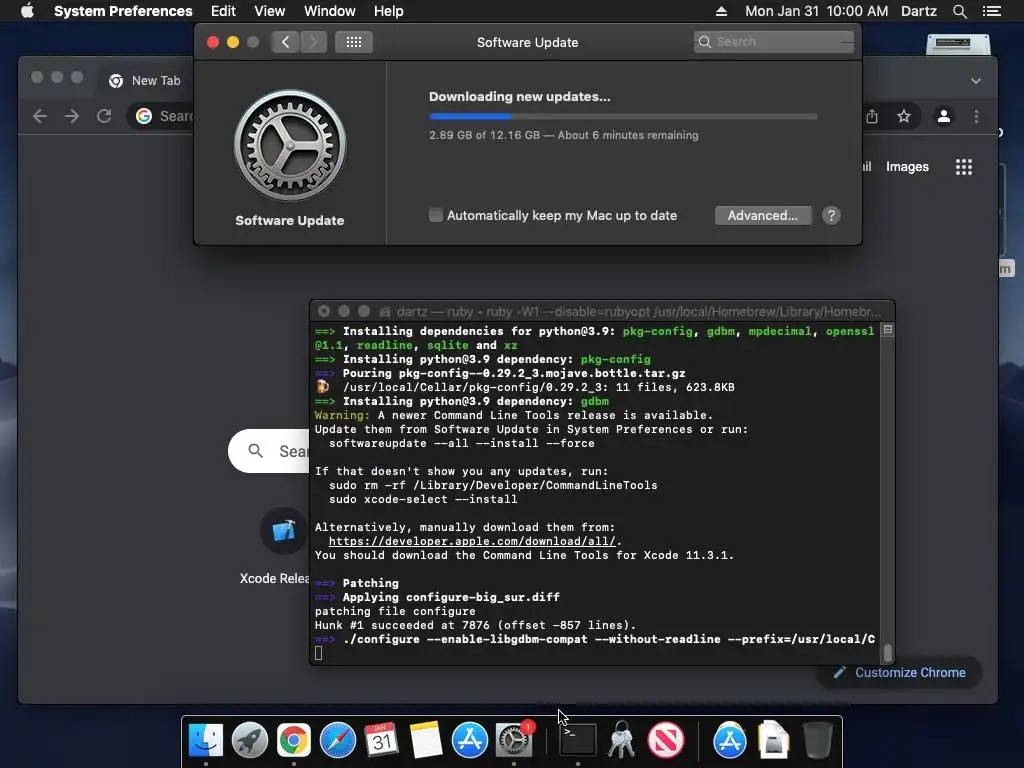Open the Images link in Chrome
This screenshot has width=1024, height=768.
(x=907, y=167)
